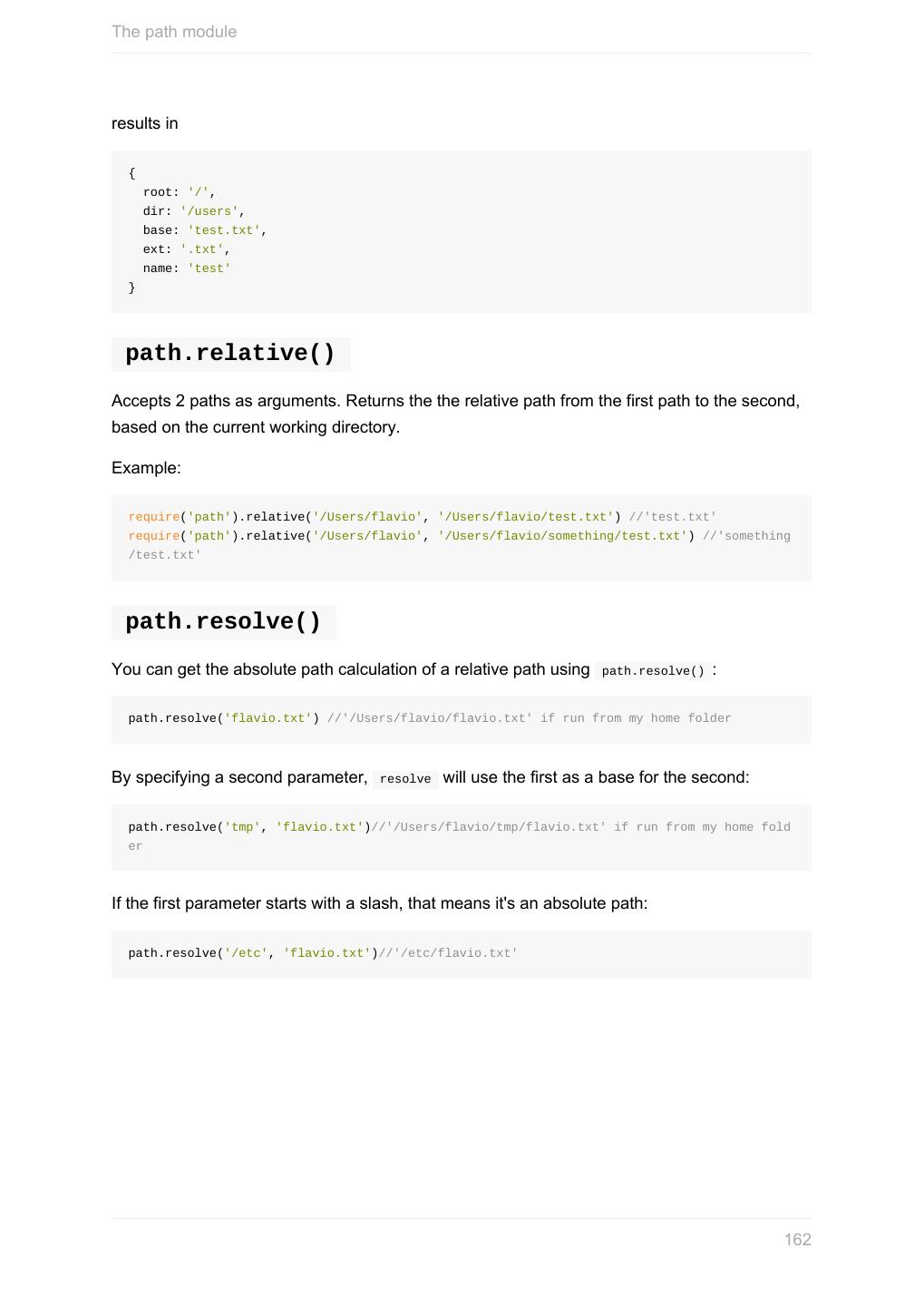Screen dimensions: 924x1306
Task: Click the base: 'test.txt' code line
Action: click(204, 230)
